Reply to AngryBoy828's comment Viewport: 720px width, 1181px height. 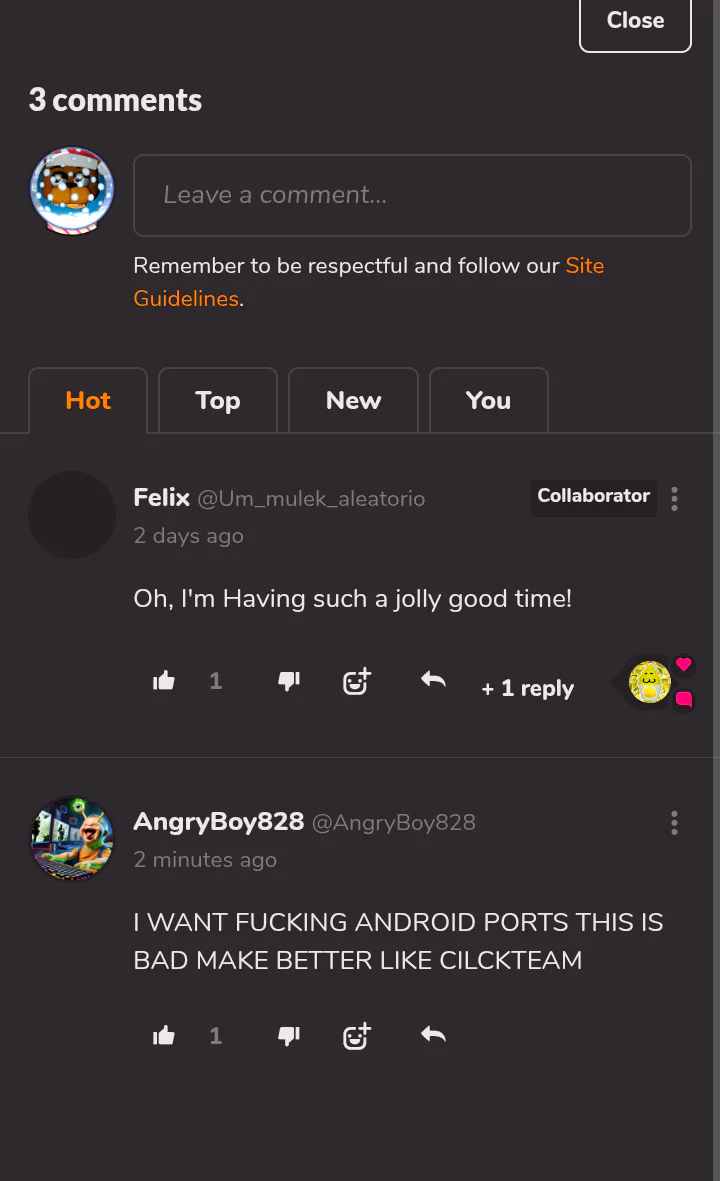coord(433,1035)
